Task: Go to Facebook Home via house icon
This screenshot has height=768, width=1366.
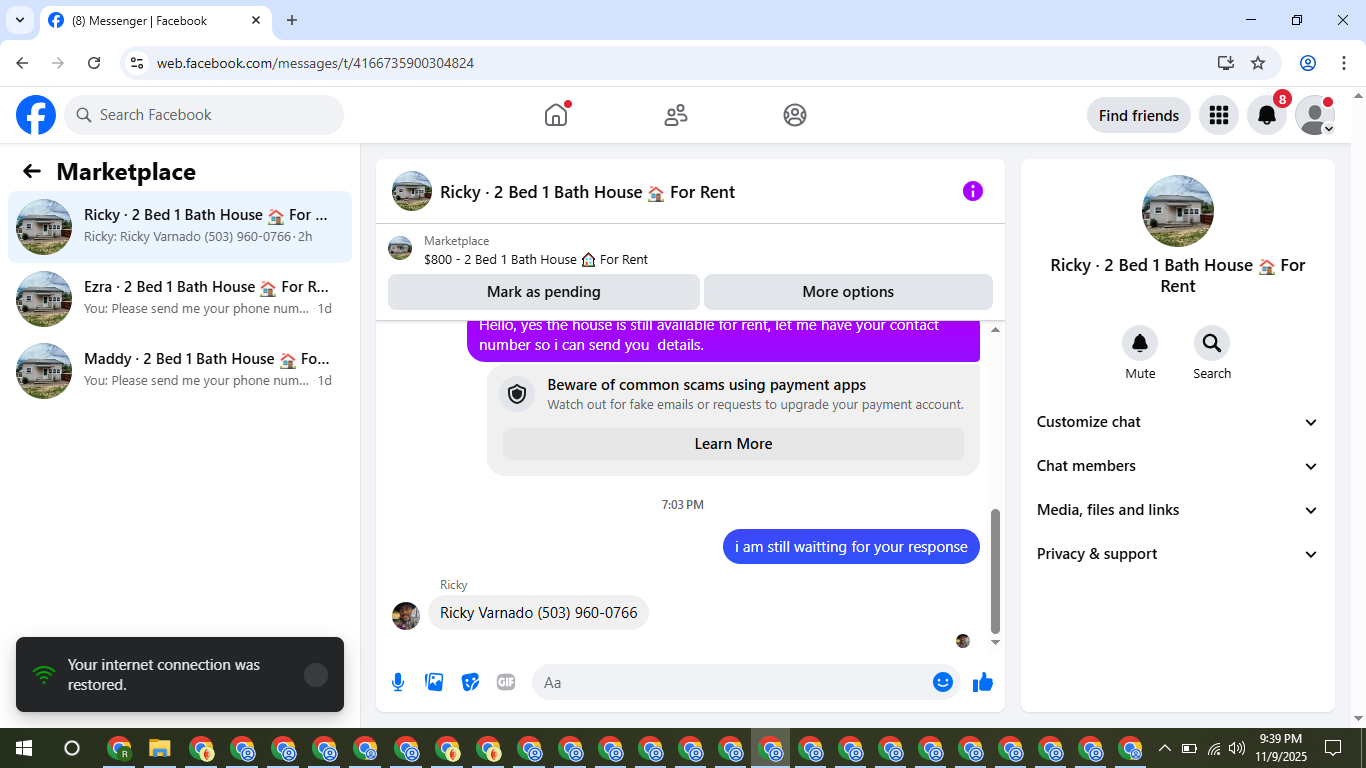Action: tap(556, 115)
